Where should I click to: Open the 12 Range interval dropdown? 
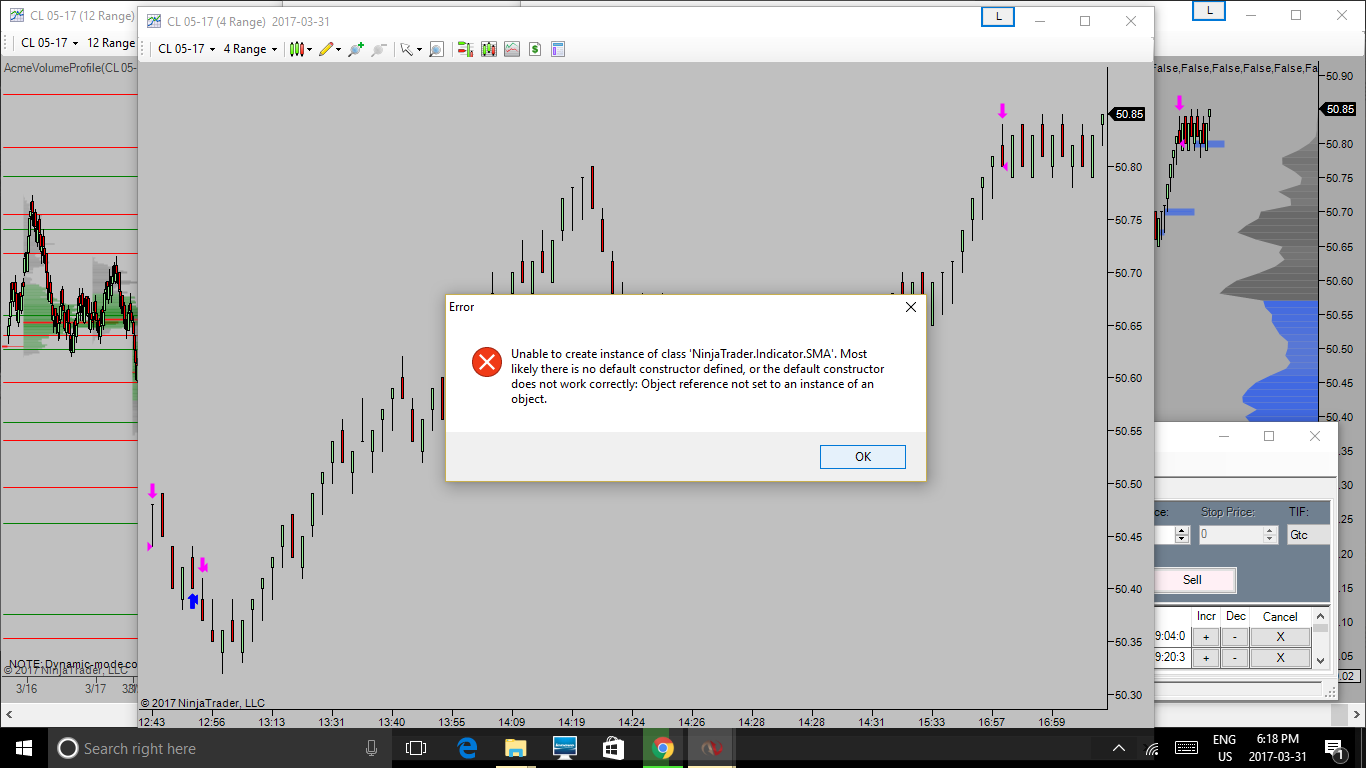pyautogui.click(x=112, y=43)
